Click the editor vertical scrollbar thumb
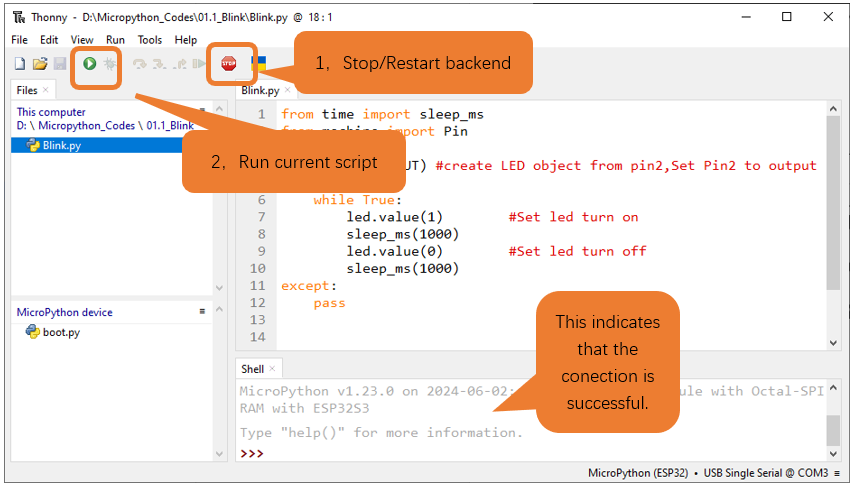The image size is (852, 488). (833, 203)
